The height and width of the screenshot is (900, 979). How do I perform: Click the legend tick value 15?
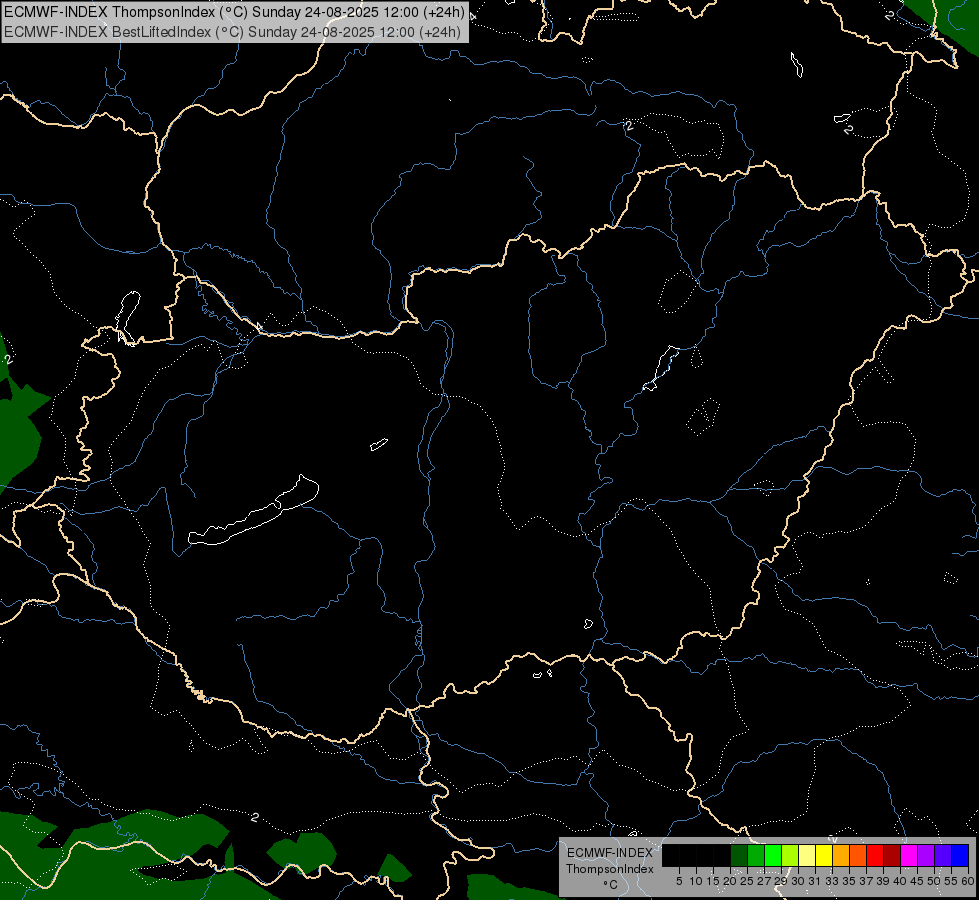(x=713, y=881)
